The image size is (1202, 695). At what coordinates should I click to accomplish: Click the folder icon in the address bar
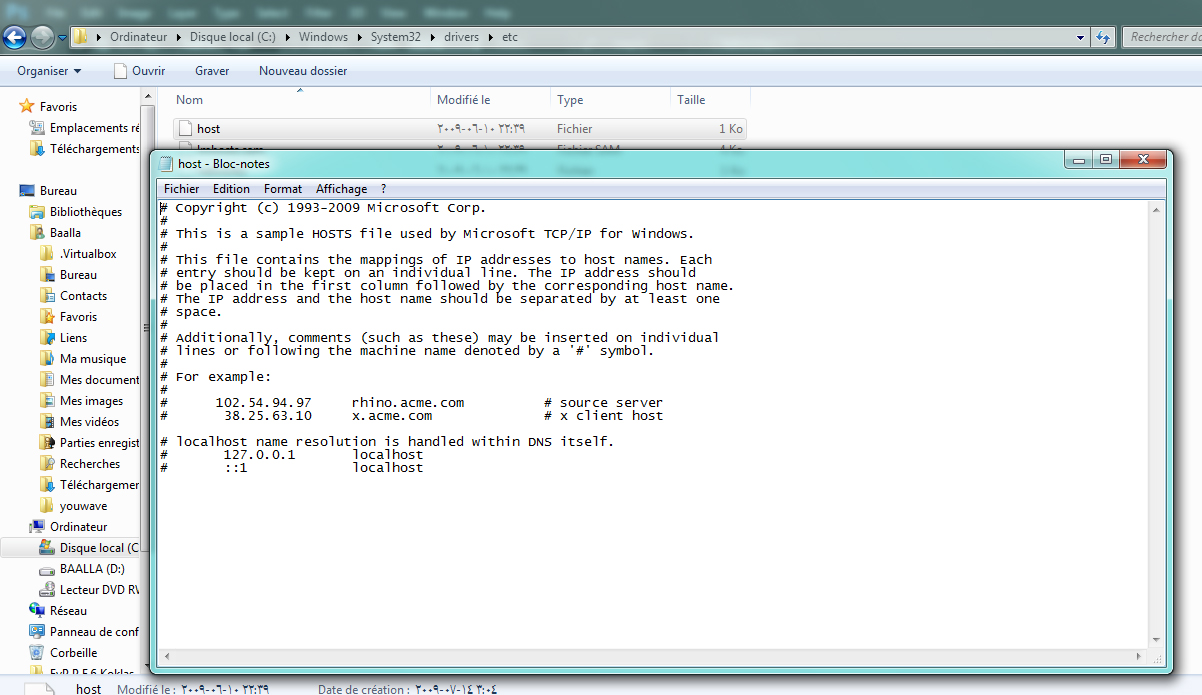click(81, 37)
